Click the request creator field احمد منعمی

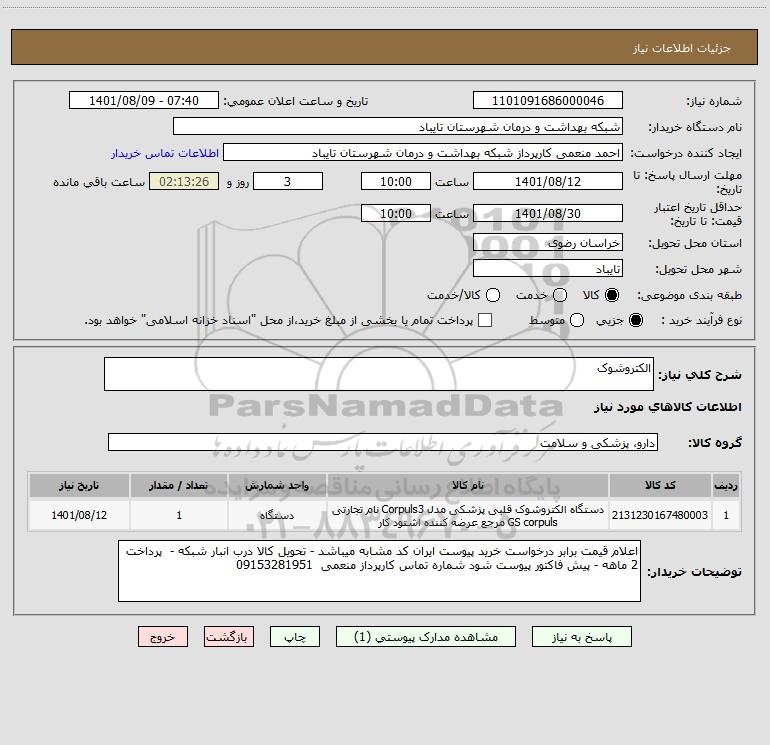pyautogui.click(x=423, y=153)
